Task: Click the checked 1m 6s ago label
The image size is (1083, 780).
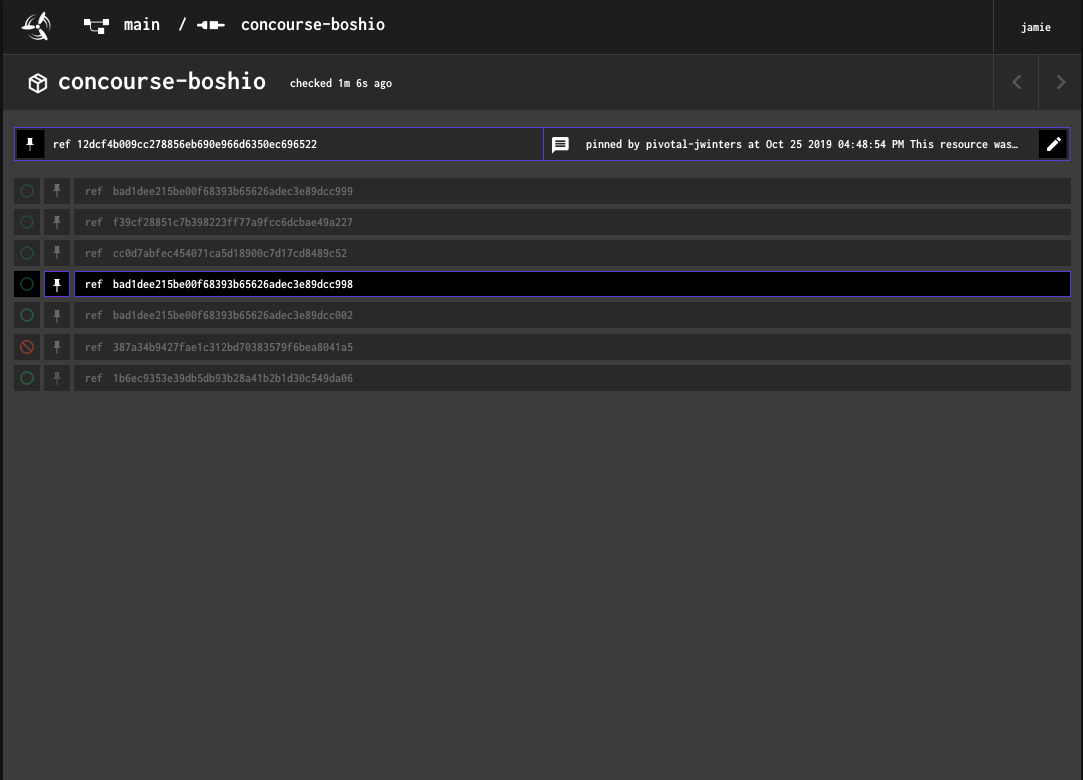Action: click(341, 84)
